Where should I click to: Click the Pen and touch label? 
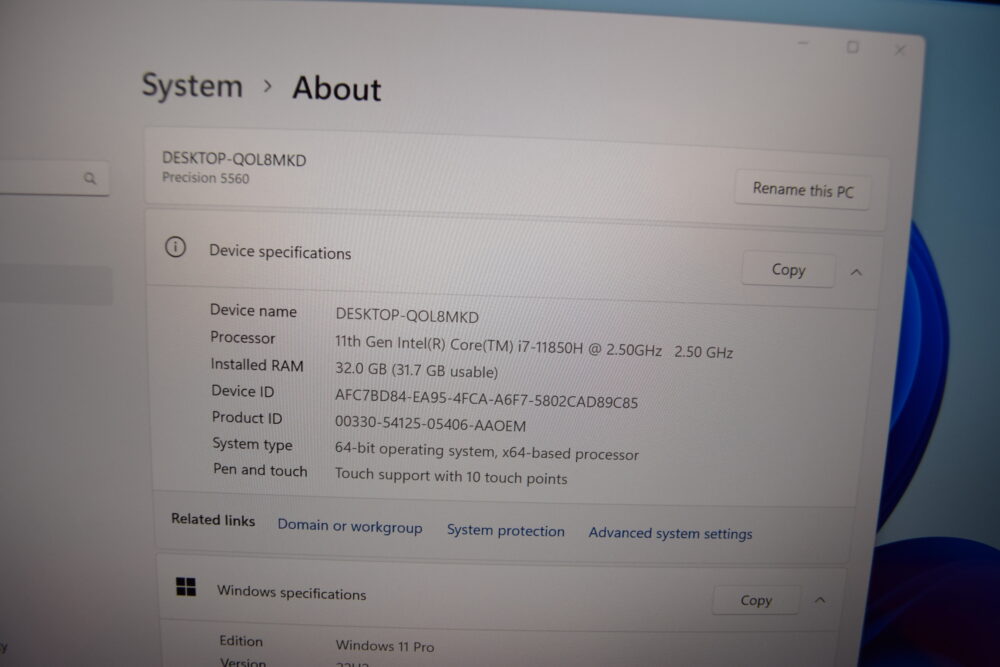[260, 471]
